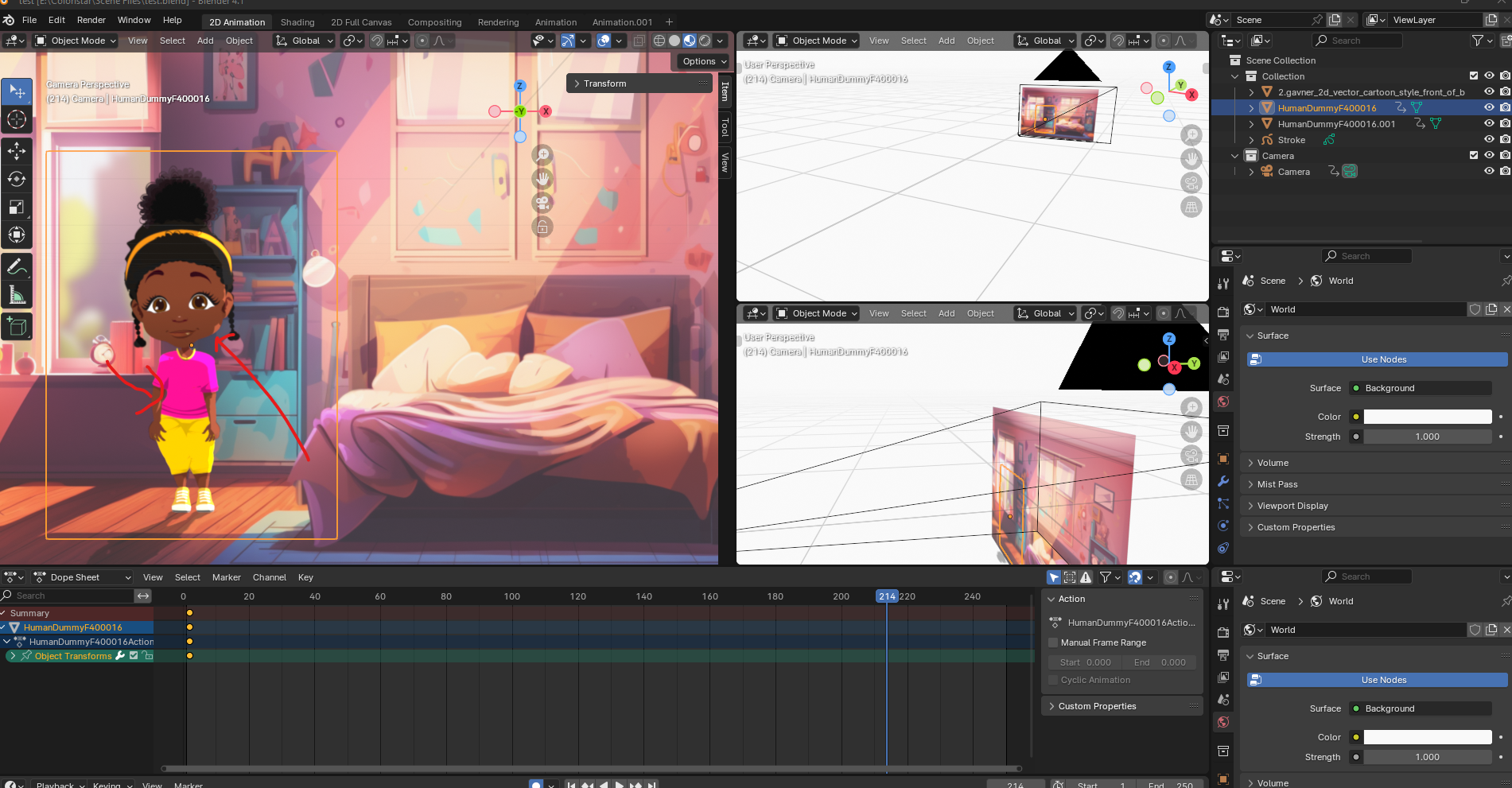Click the hand pan icon in main viewport
The height and width of the screenshot is (788, 1512).
tap(542, 178)
